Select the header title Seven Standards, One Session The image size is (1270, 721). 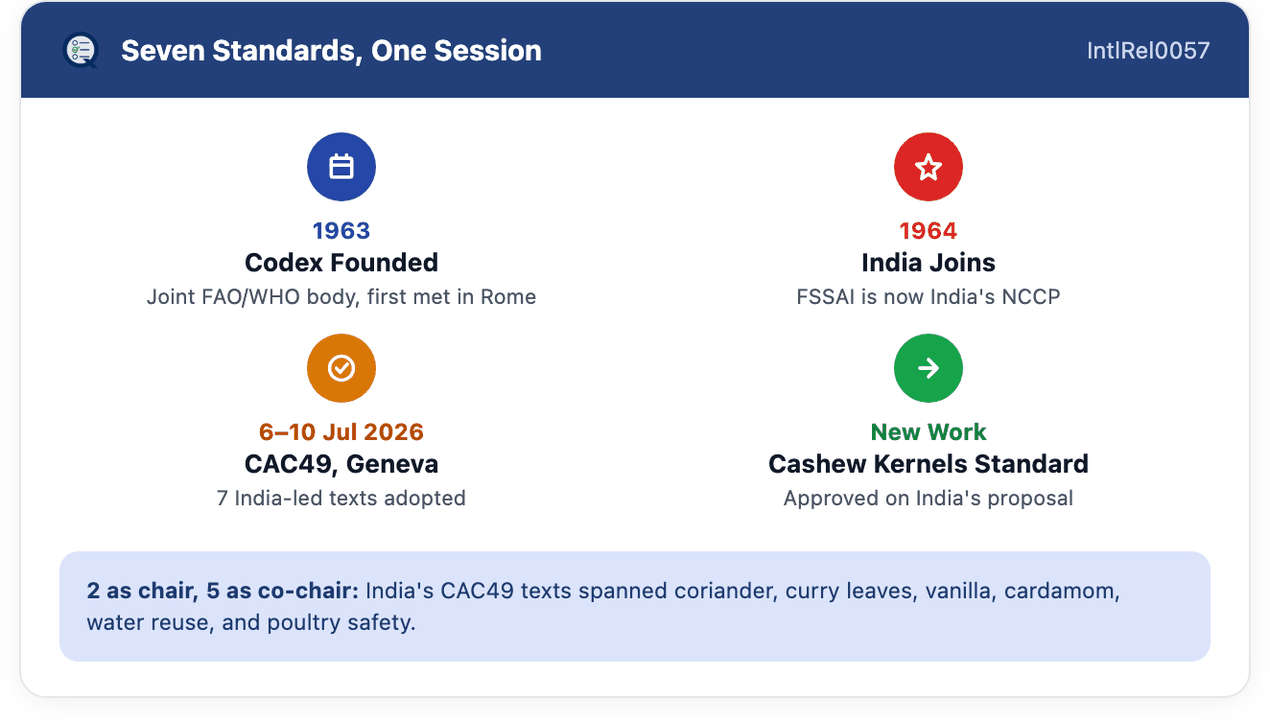click(x=331, y=50)
